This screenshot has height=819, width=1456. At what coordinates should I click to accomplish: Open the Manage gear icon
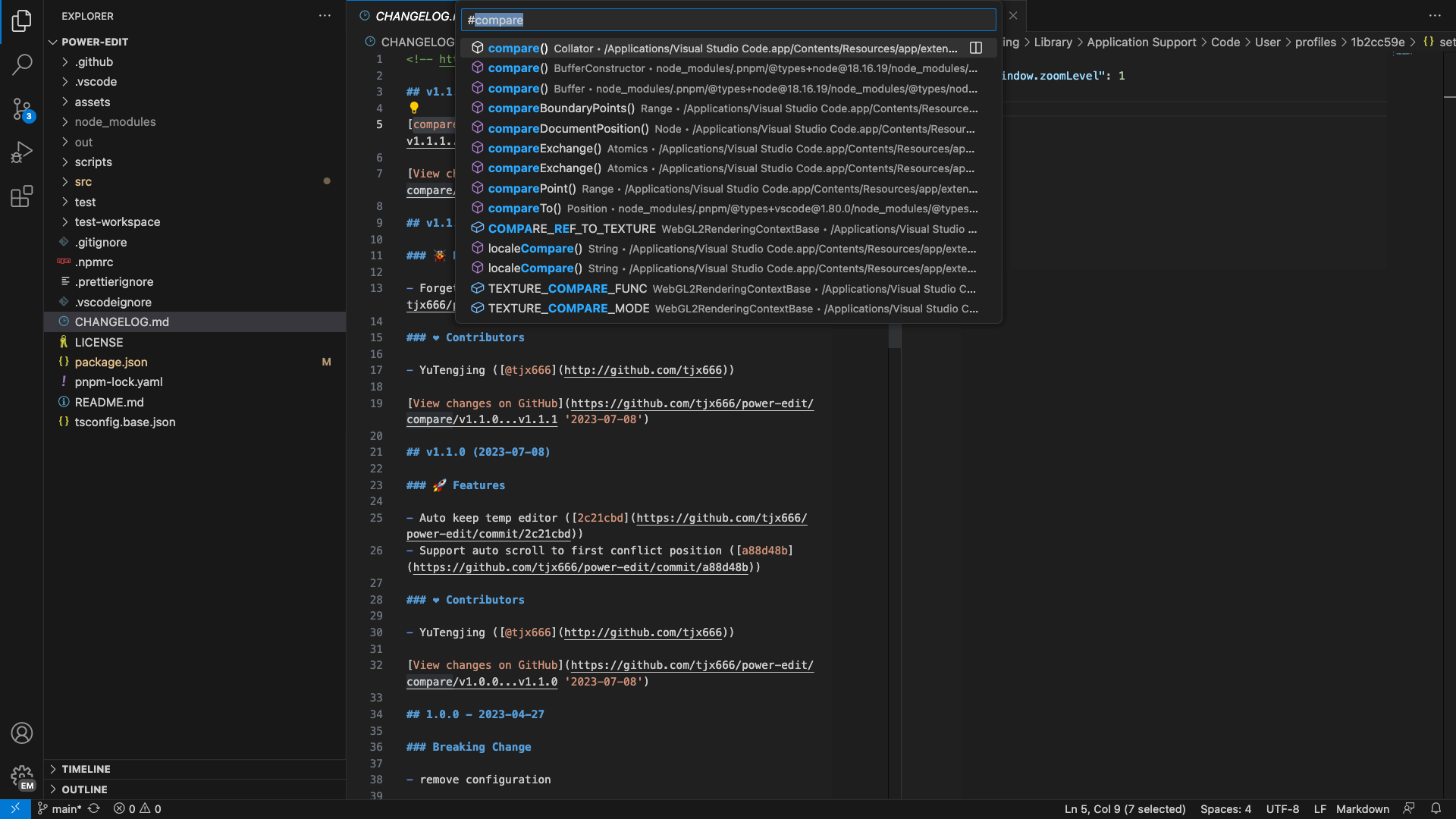click(x=22, y=777)
